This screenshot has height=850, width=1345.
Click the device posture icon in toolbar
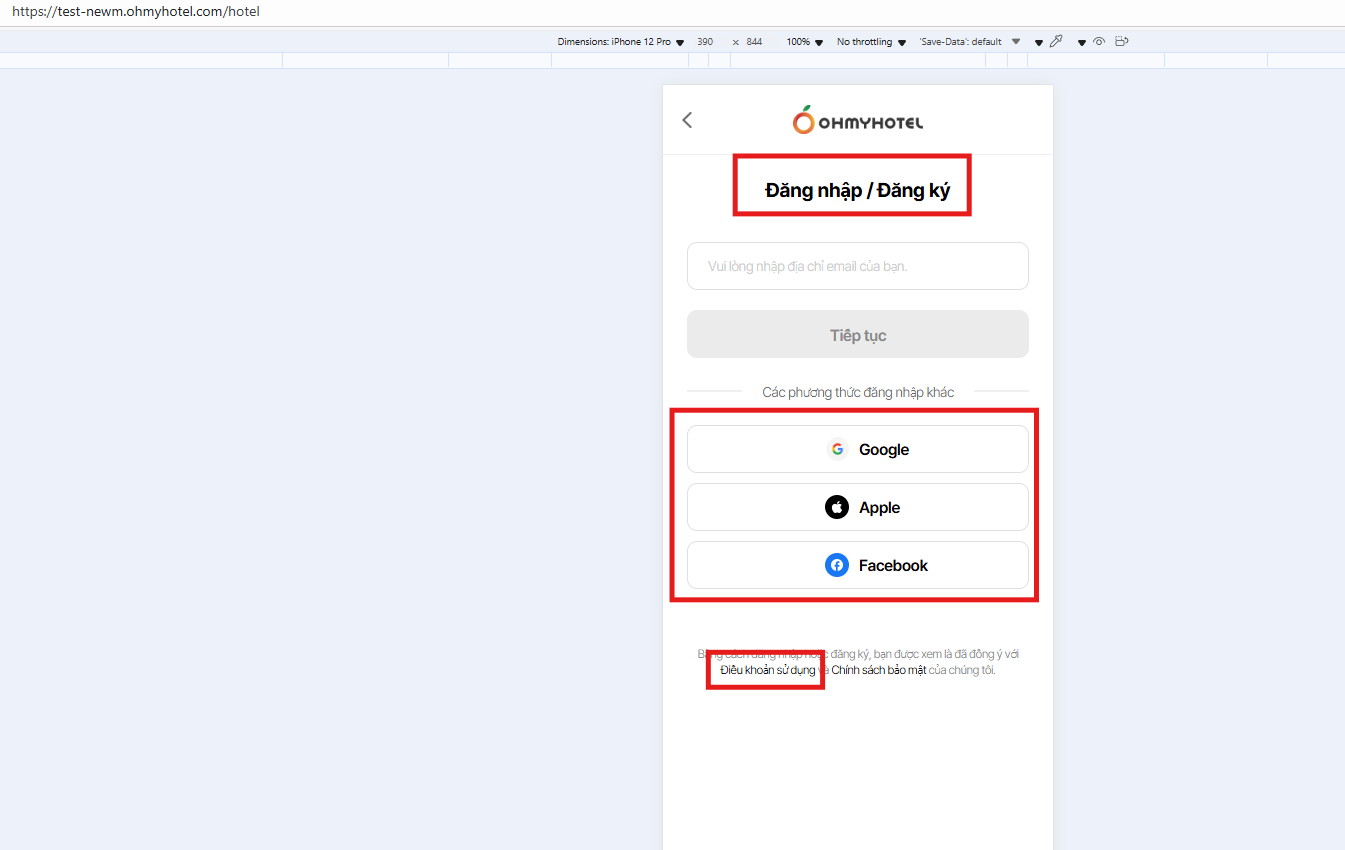coord(1122,42)
